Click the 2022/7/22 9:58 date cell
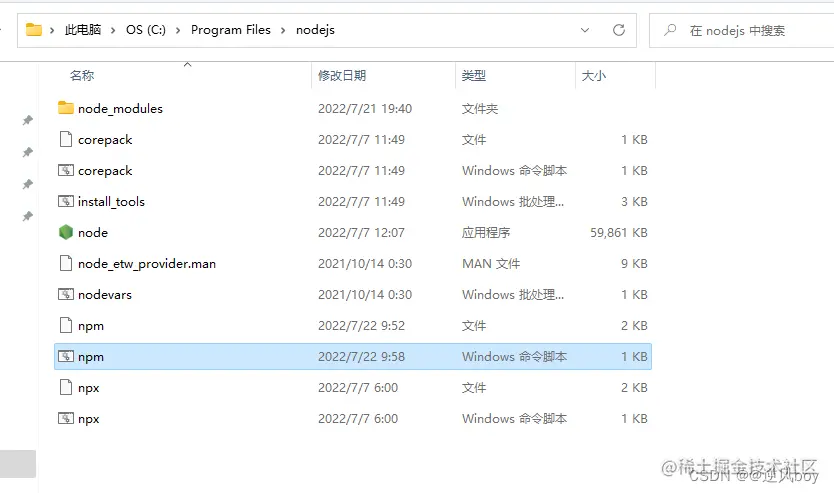Screen dimensions: 834x493 click(x=361, y=356)
